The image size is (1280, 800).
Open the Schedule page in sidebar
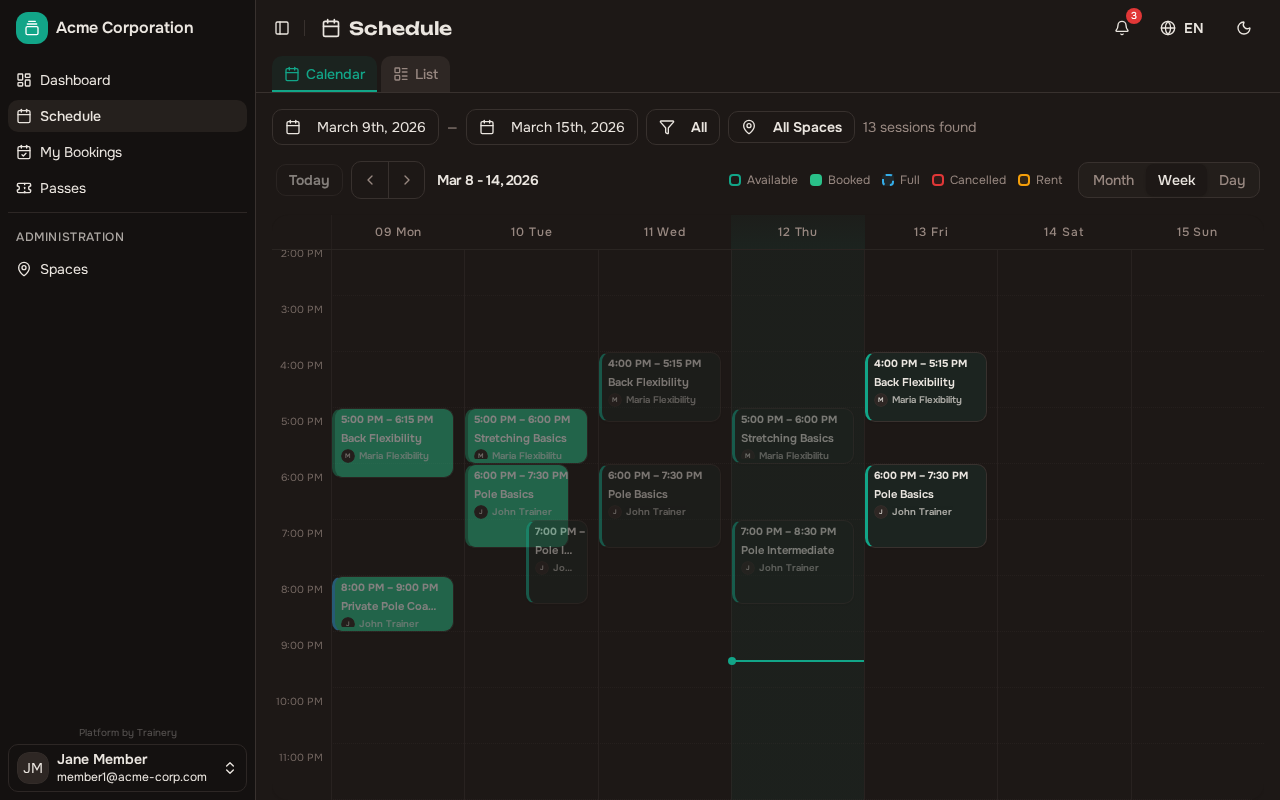[x=127, y=116]
